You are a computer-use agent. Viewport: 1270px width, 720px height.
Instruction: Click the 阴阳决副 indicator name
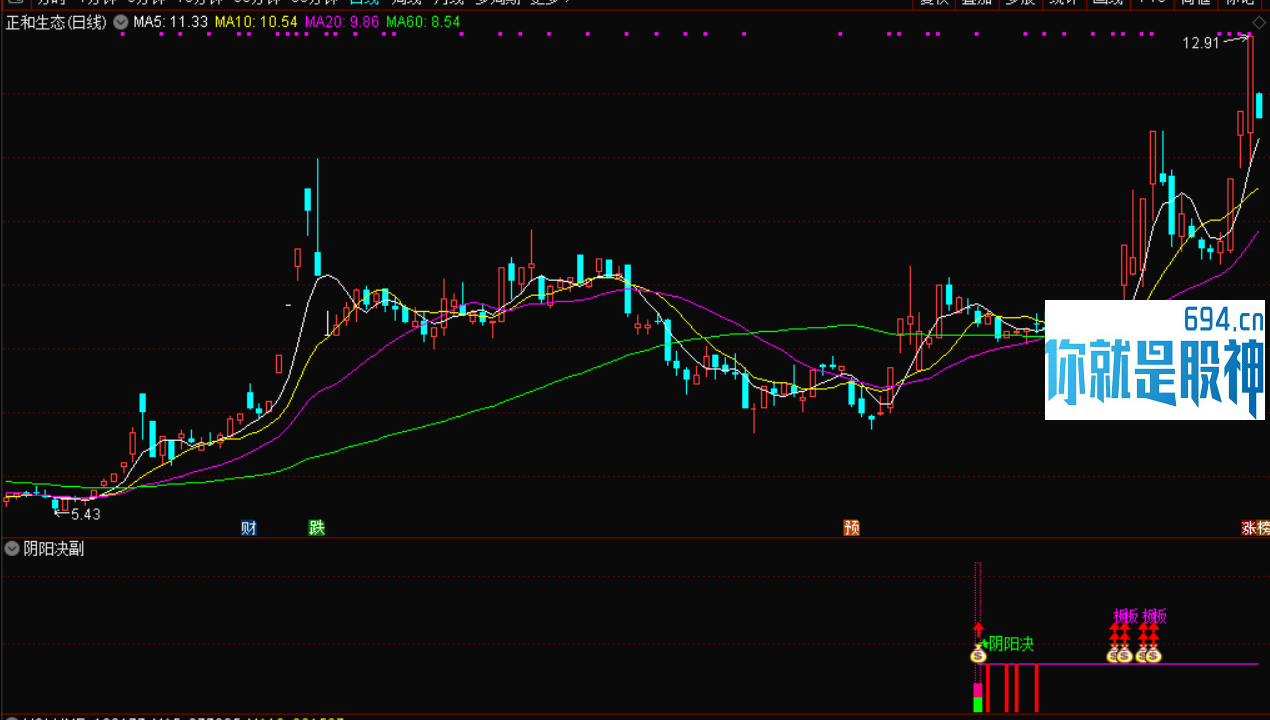tap(54, 548)
